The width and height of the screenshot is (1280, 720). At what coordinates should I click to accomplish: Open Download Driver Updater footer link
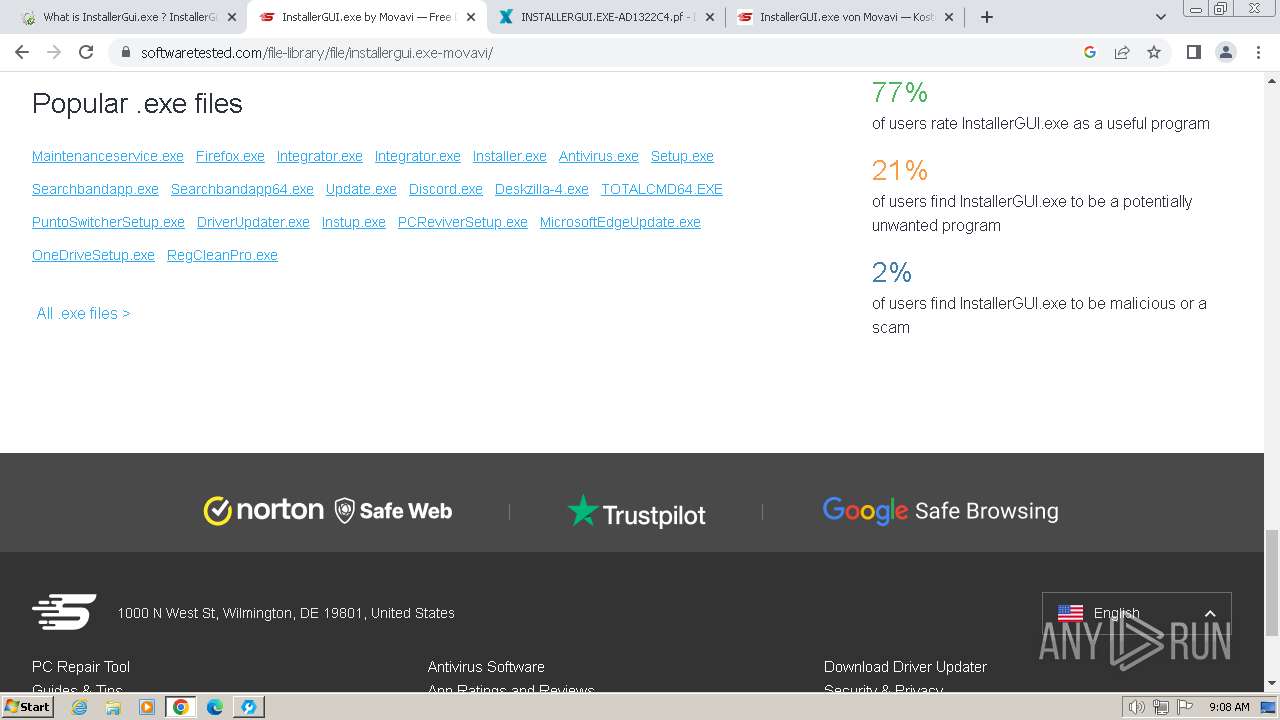[x=905, y=667]
